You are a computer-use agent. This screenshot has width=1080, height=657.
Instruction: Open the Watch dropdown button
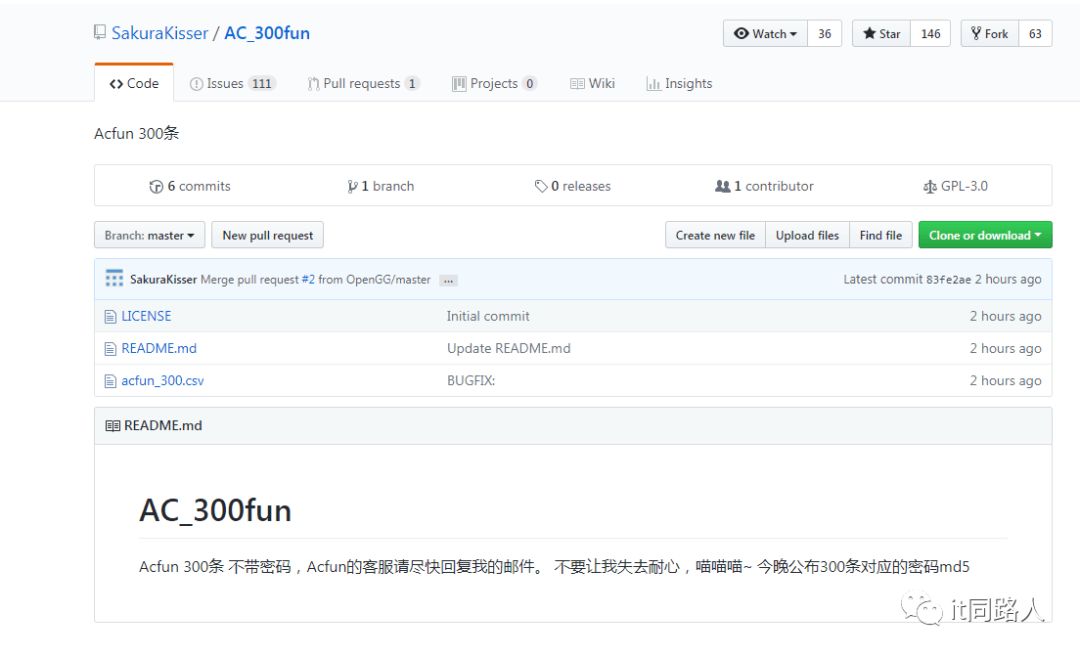point(765,34)
